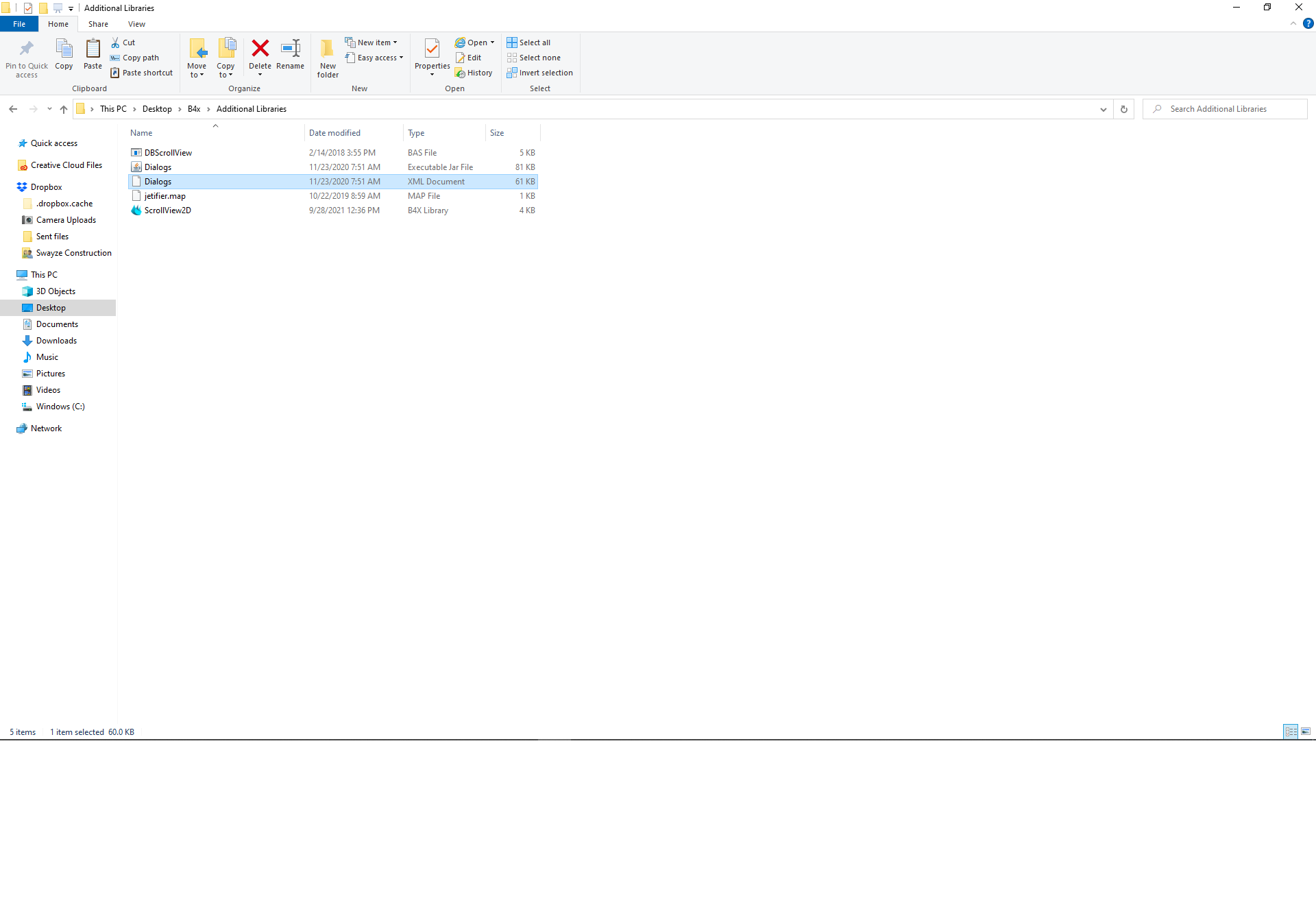Click the Paste clipboard icon

(93, 49)
